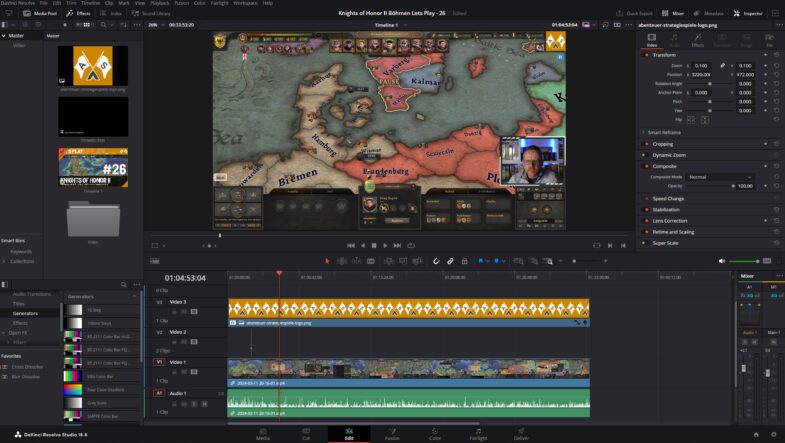Screen dimensions: 785x443
Task: Toggle the Transform section enable switch
Action: tap(646, 55)
